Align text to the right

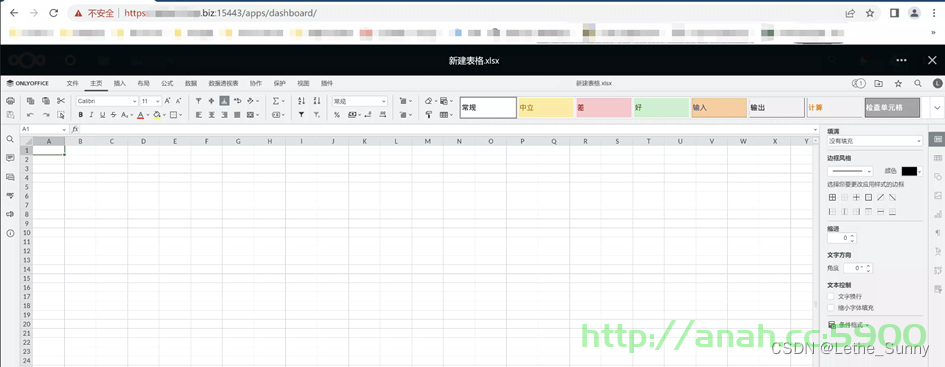pyautogui.click(x=224, y=114)
